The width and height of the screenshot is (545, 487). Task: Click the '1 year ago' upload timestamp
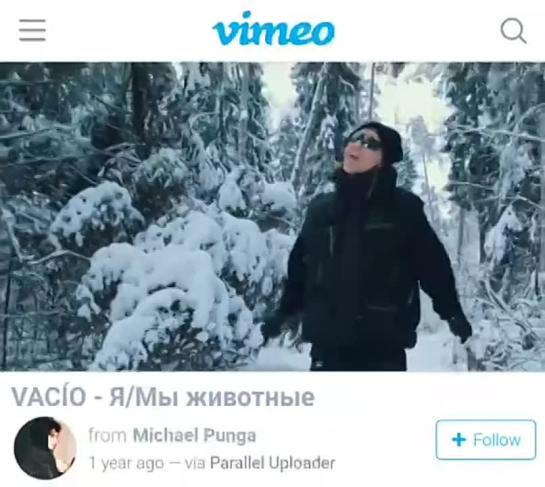click(126, 463)
